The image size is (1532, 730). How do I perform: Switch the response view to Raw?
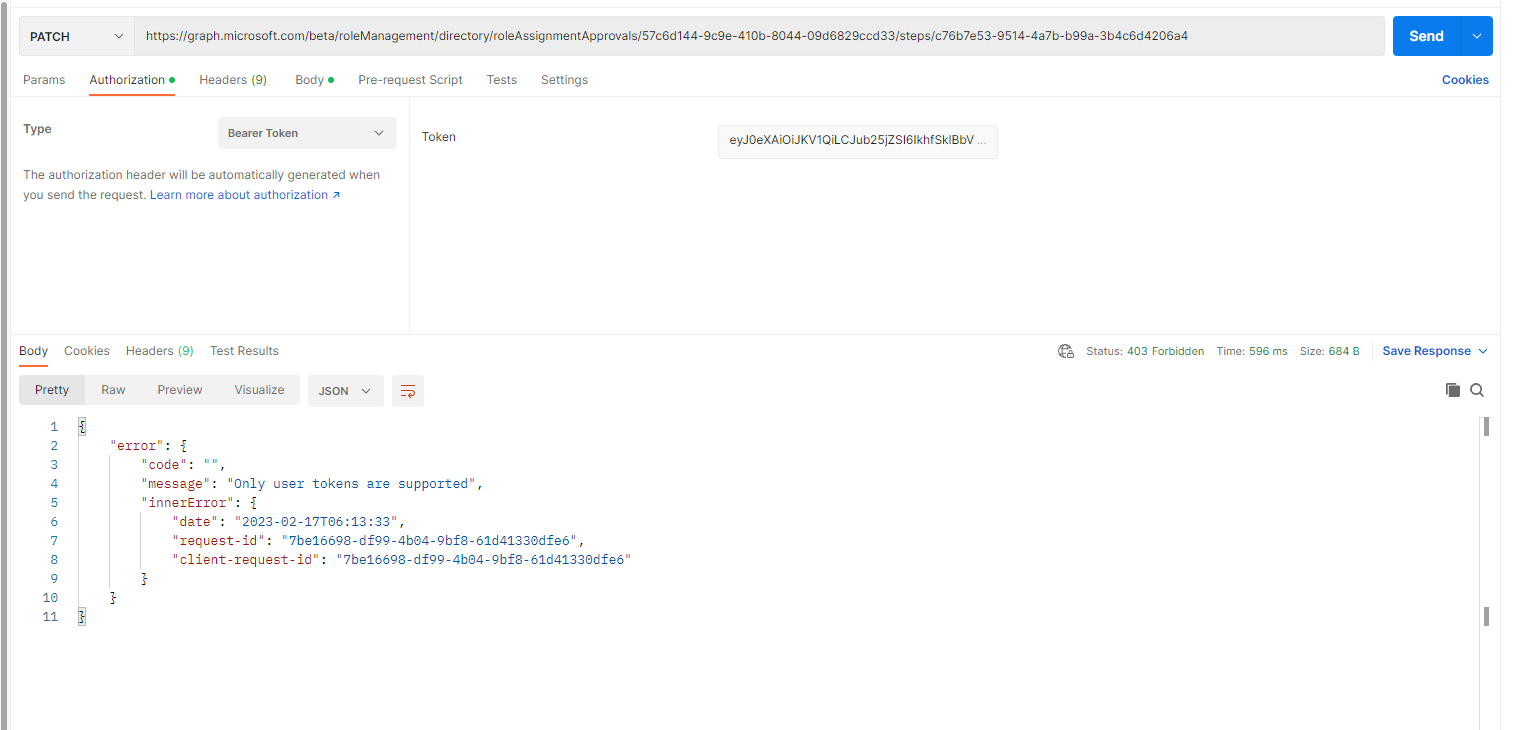point(113,390)
